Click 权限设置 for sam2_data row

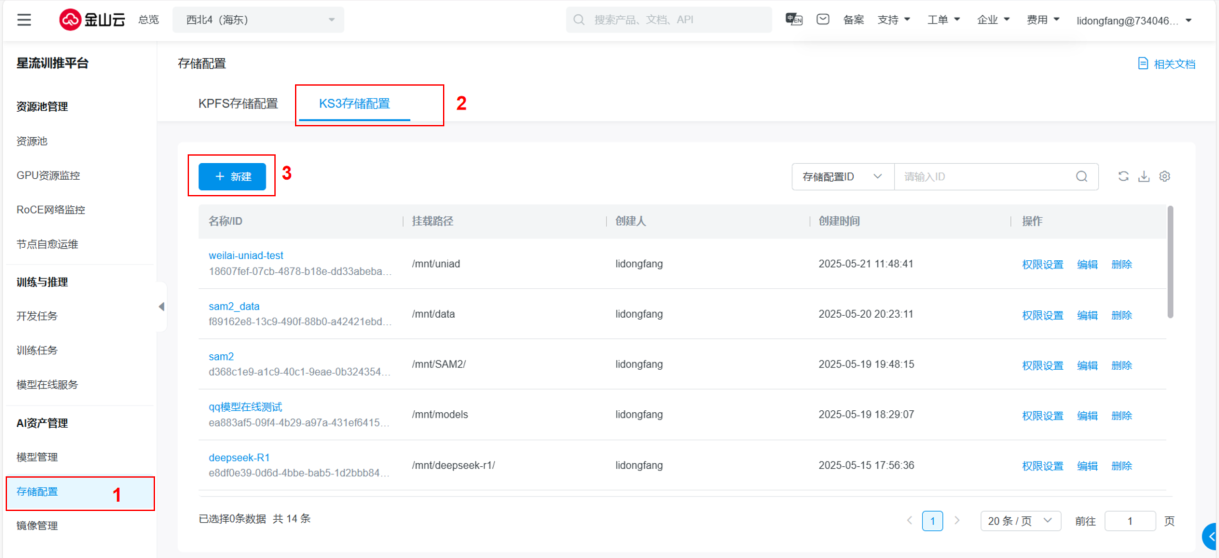tap(1042, 315)
